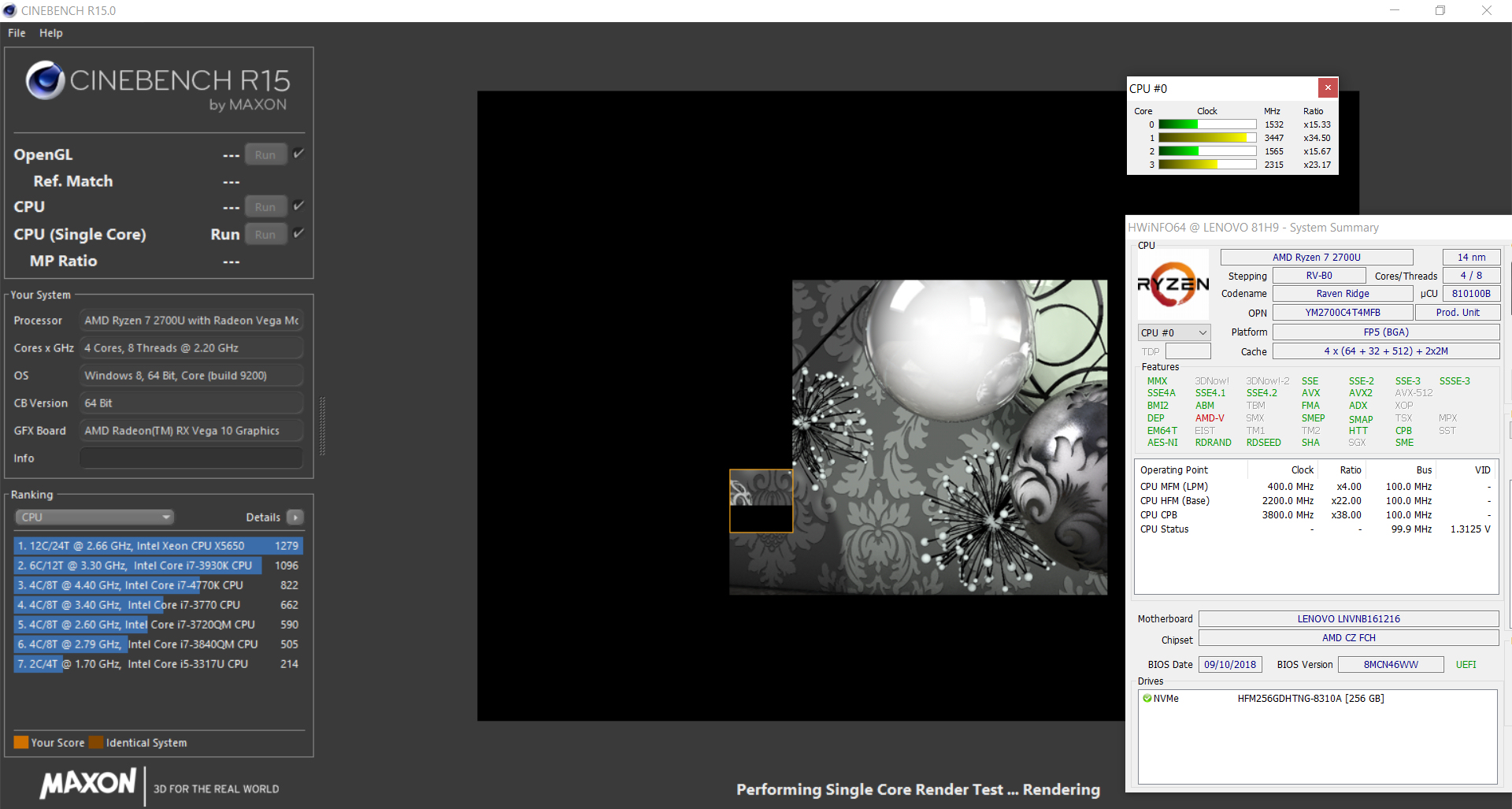Image resolution: width=1512 pixels, height=809 pixels.
Task: Click the 'CPU HFM (Base)' operating point row
Action: [x=1315, y=500]
